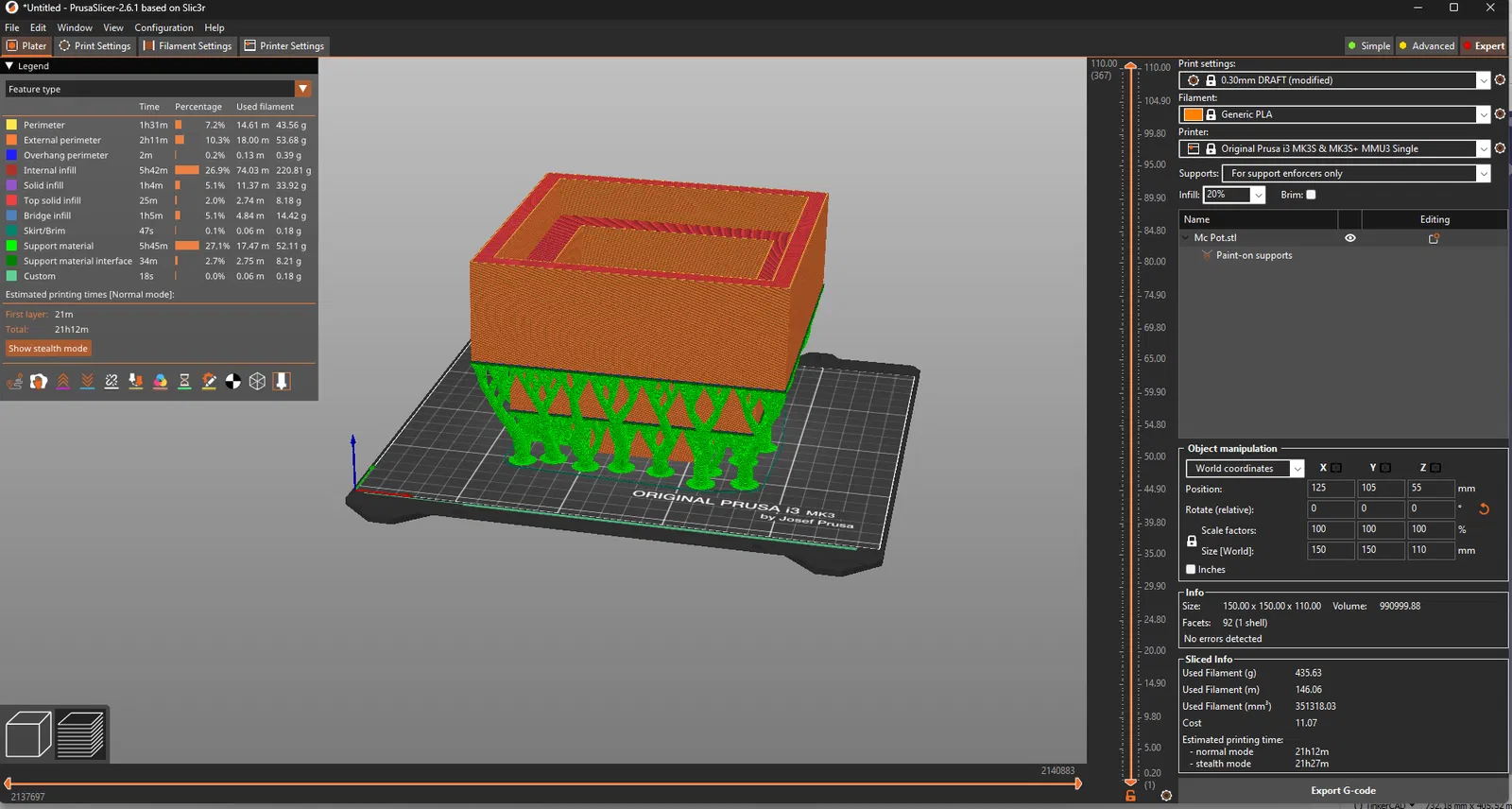Toggle wipe moves visibility icon
The width and height of the screenshot is (1512, 809).
point(39,381)
